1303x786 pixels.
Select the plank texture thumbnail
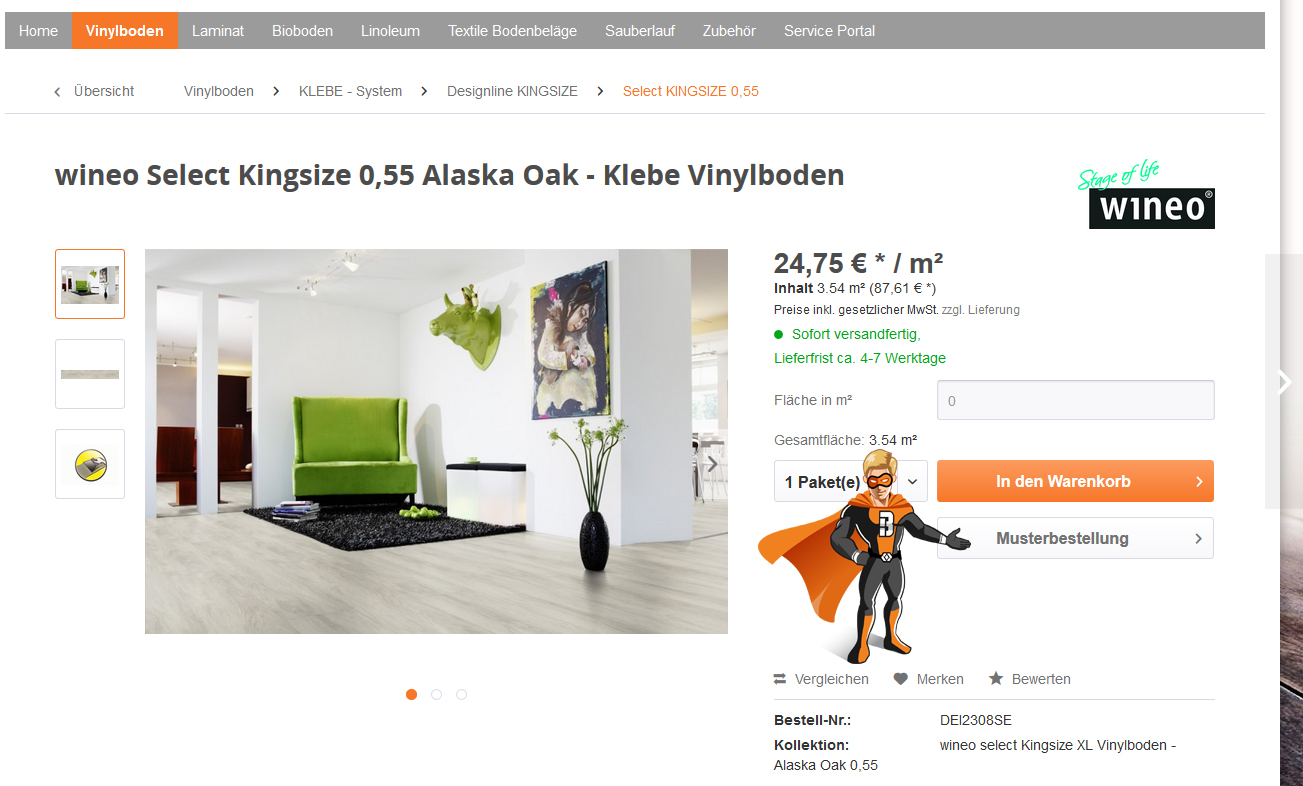[x=90, y=374]
